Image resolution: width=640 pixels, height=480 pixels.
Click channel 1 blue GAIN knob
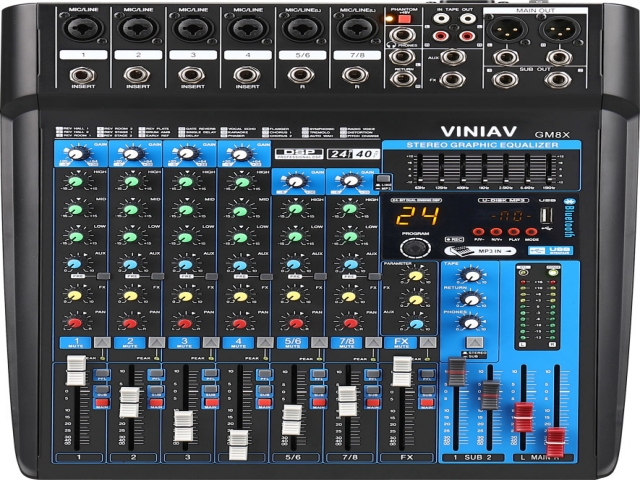click(73, 155)
